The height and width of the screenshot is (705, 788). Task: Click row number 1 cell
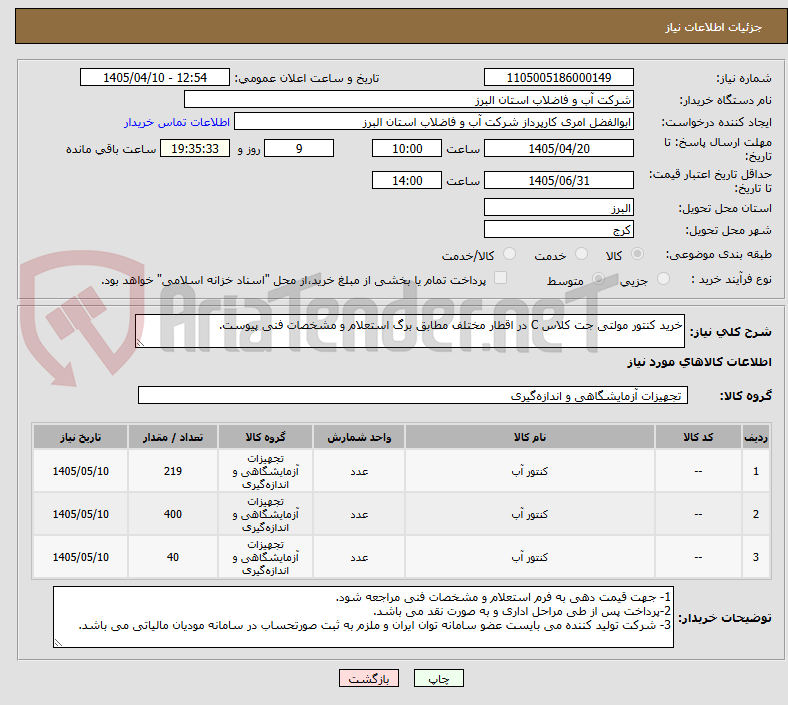pyautogui.click(x=755, y=471)
